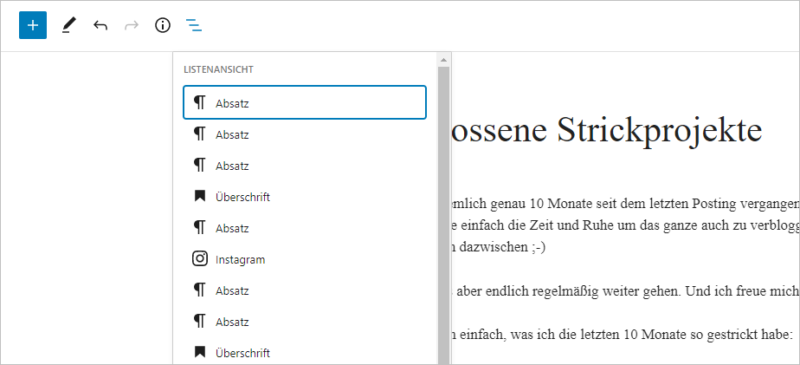The height and width of the screenshot is (365, 800).
Task: Click the paragraph ending so gestrickt habe:
Action: point(621,335)
